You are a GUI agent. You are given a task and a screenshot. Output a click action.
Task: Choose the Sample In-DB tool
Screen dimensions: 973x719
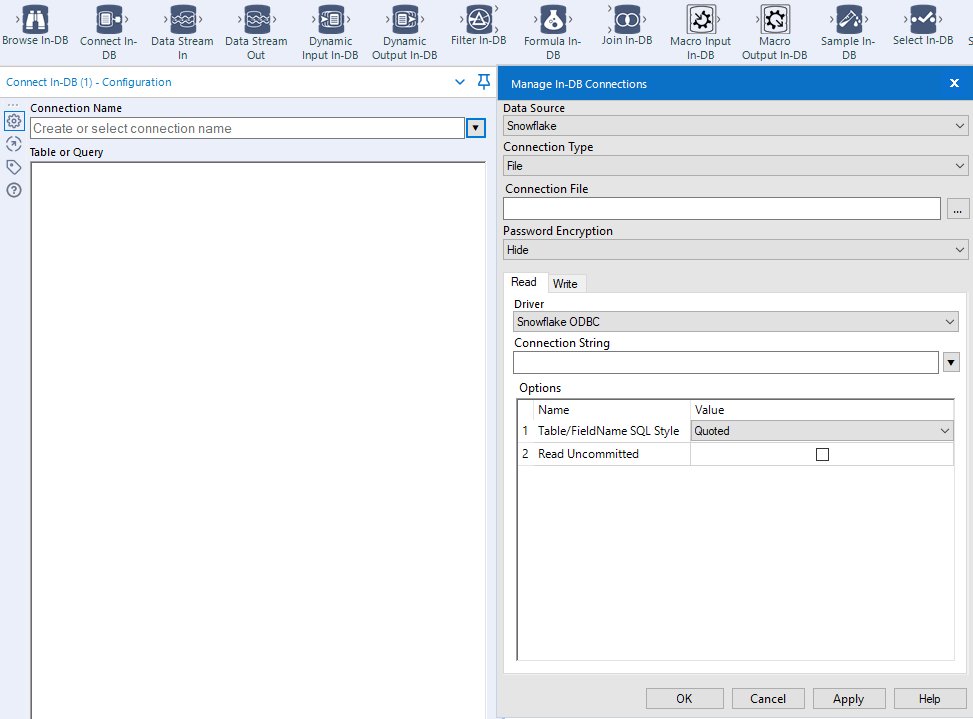pos(848,32)
